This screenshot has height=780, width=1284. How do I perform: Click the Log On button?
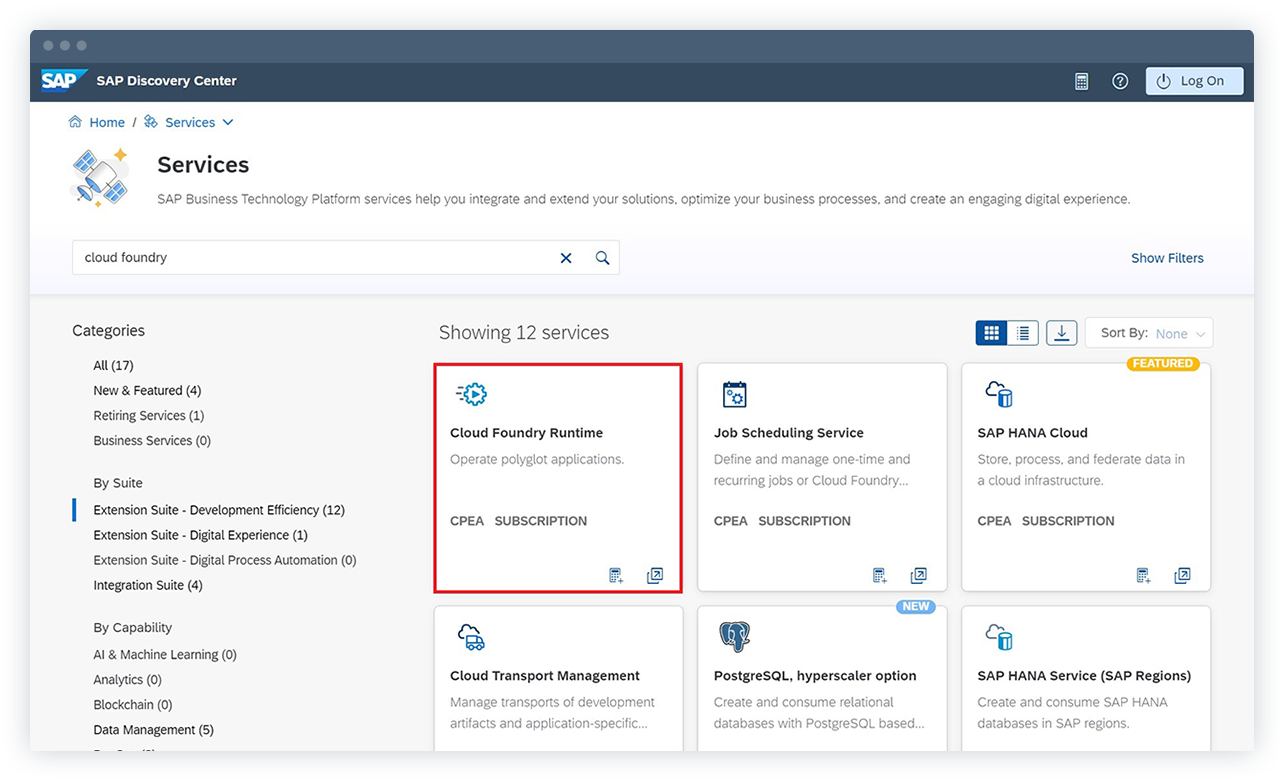(x=1194, y=81)
